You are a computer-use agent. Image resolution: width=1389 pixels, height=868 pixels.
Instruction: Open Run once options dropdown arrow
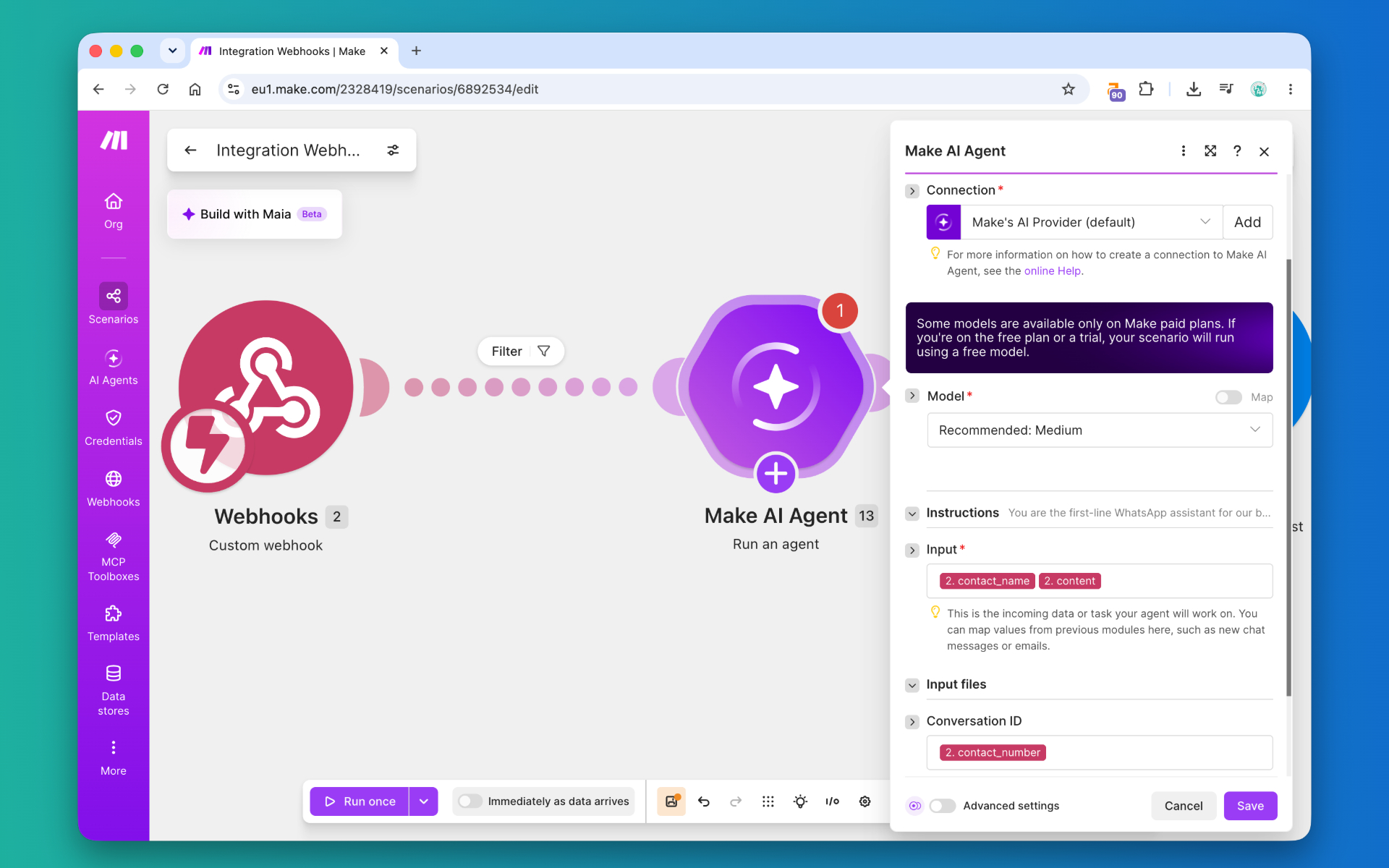(424, 801)
